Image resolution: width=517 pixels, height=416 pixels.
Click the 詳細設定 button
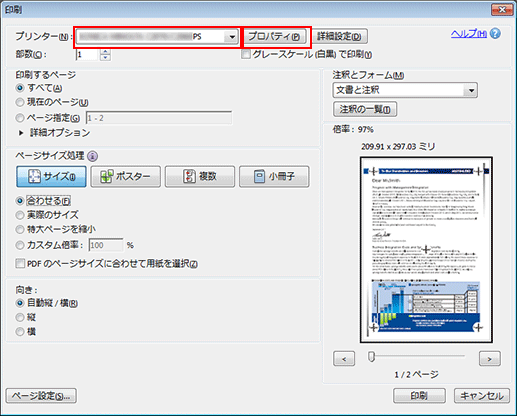(x=339, y=36)
